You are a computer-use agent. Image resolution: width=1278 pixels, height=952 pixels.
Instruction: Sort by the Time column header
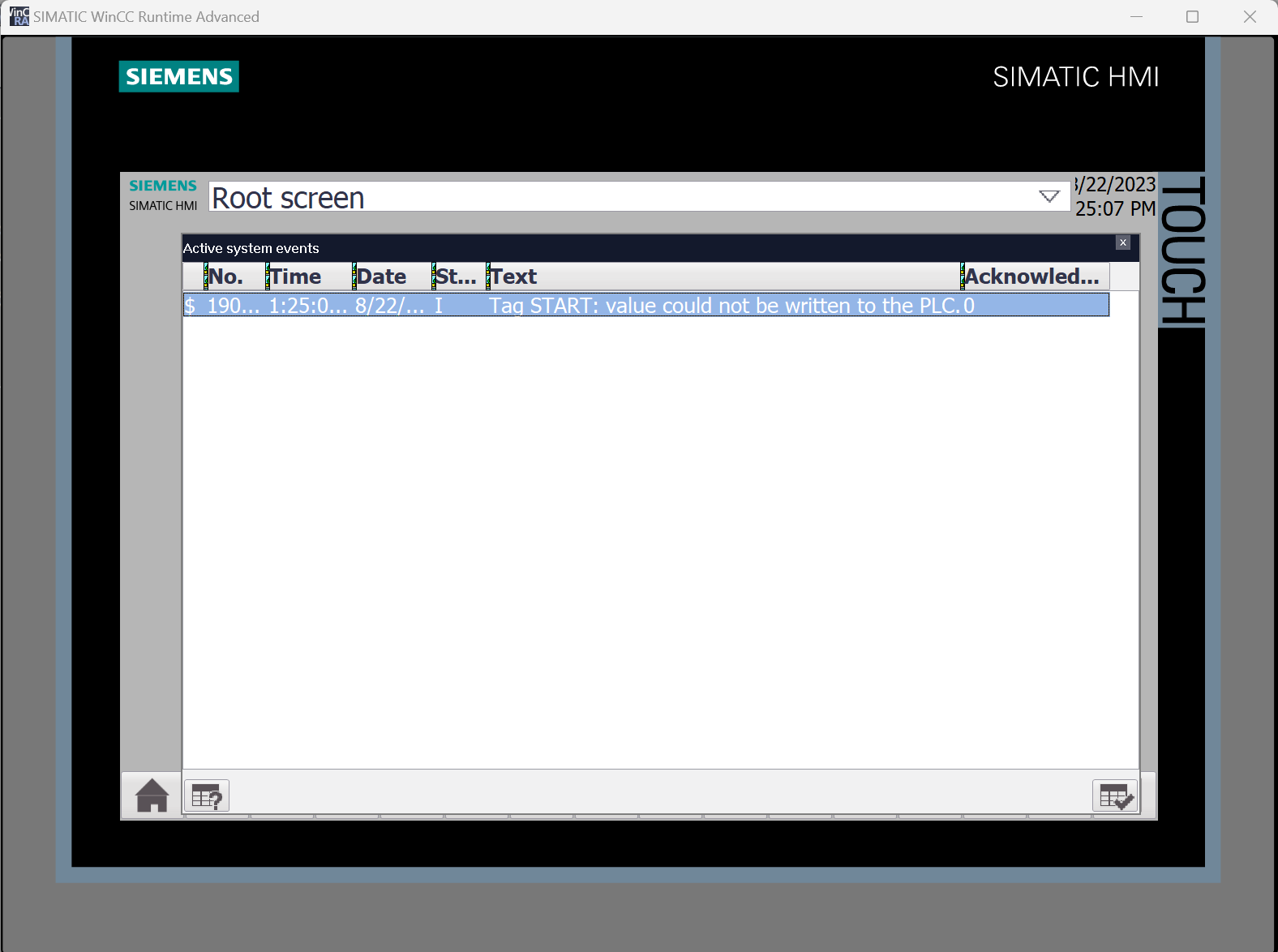coord(309,277)
